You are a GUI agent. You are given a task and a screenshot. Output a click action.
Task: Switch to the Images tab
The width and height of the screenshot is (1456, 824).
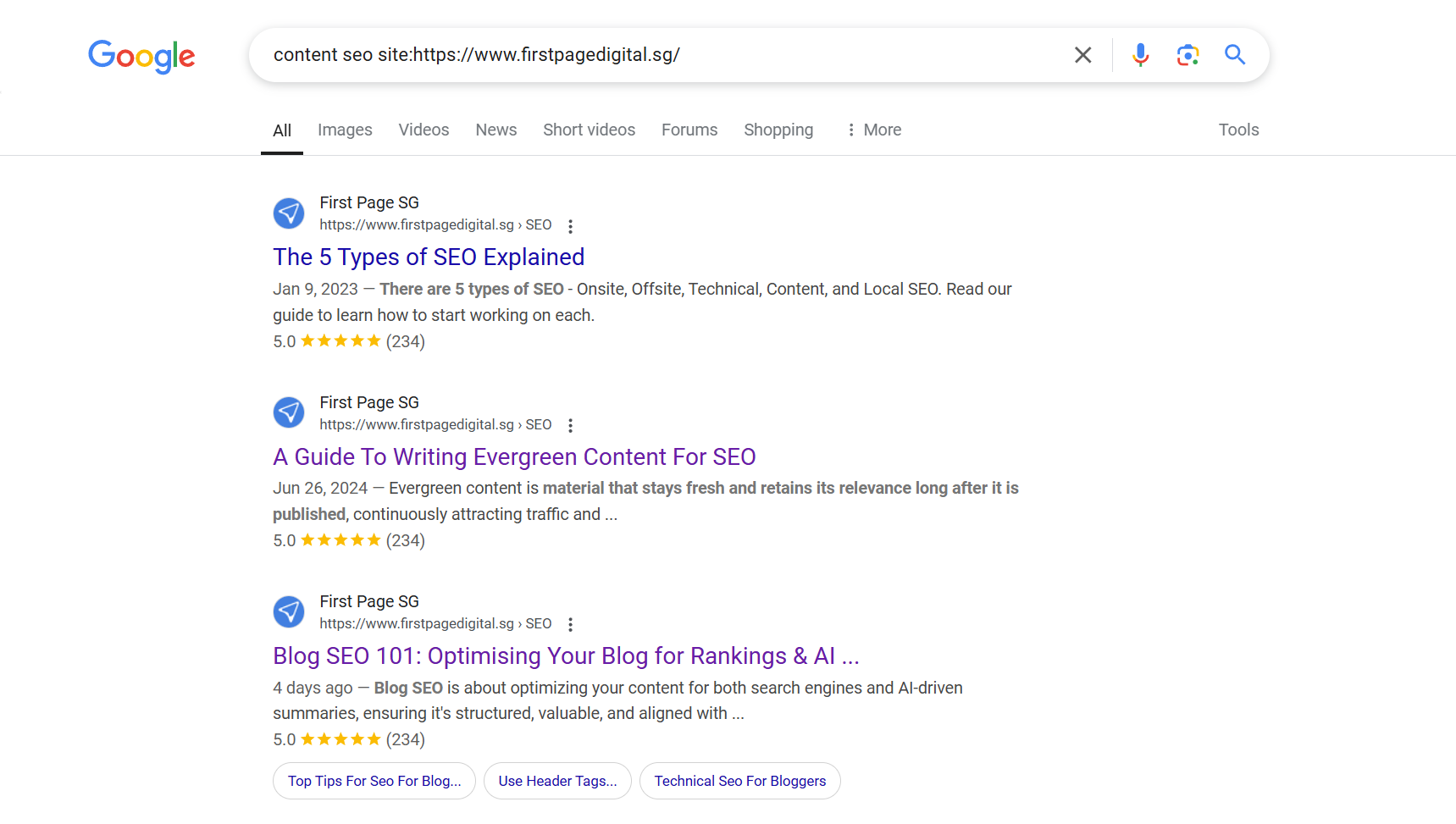pos(345,130)
